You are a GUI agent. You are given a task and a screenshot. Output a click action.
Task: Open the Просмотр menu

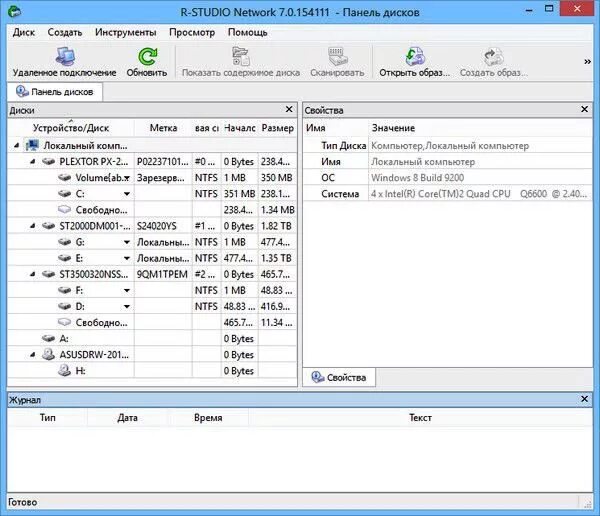(192, 33)
